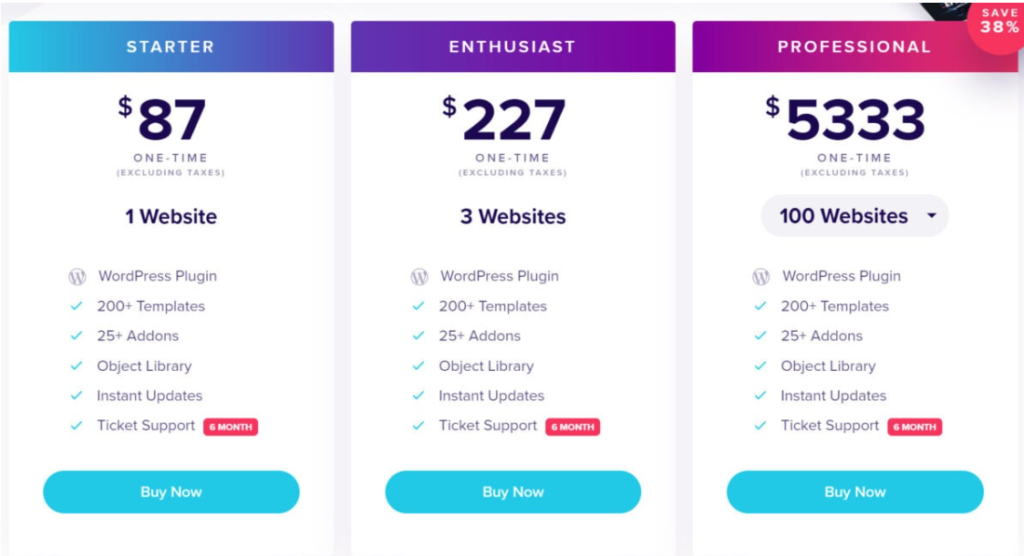Click the 6 MONTH badge in Professional plan
The height and width of the screenshot is (556, 1024).
point(914,427)
